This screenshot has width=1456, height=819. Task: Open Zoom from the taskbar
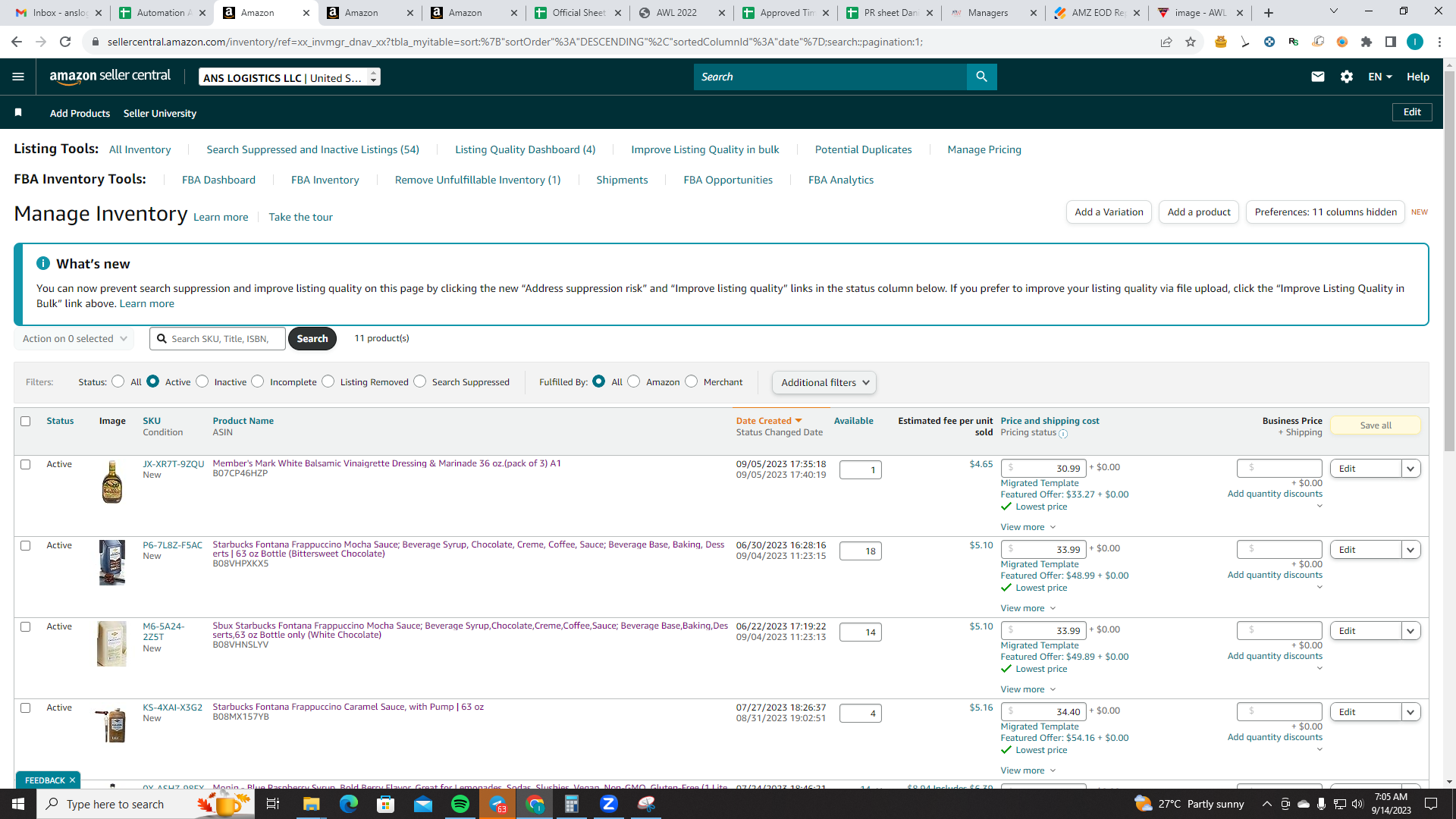tap(609, 804)
